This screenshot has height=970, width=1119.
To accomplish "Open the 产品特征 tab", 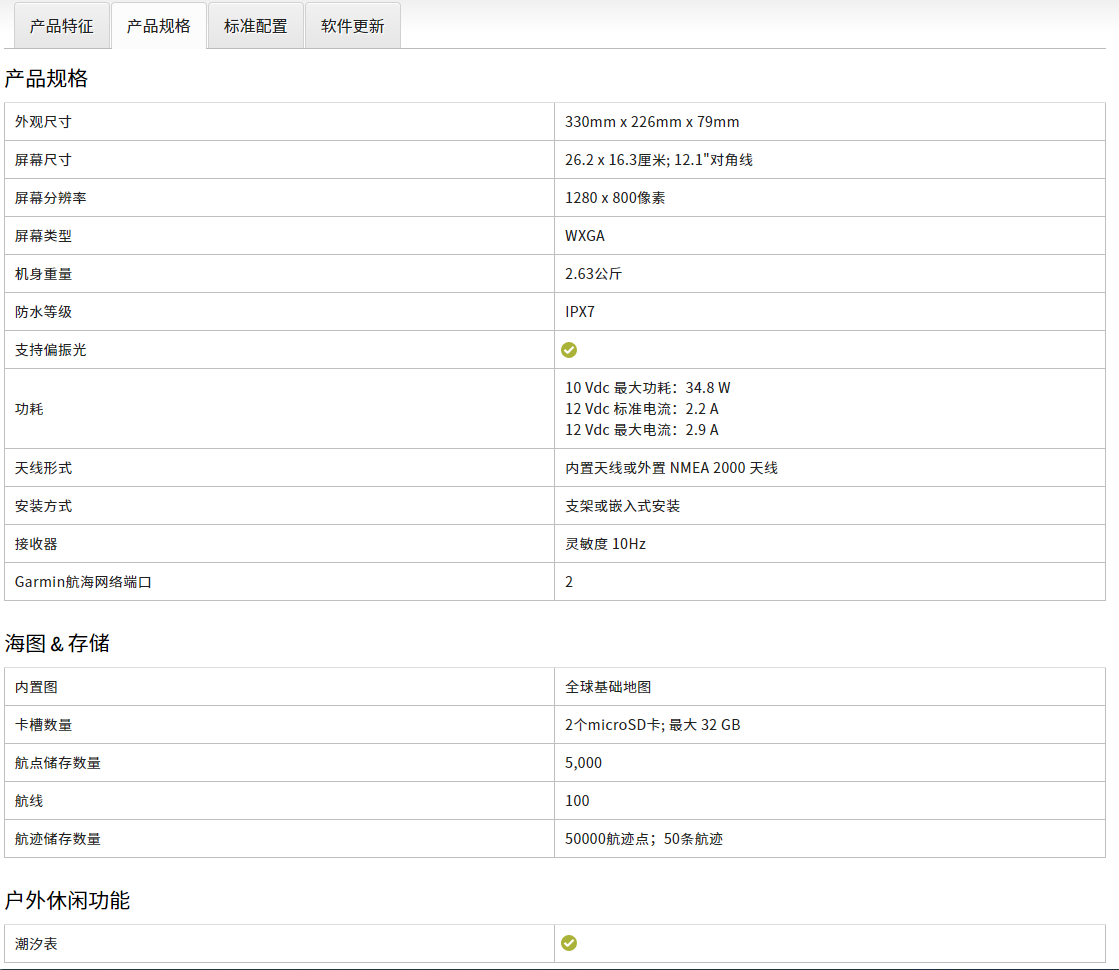I will pyautogui.click(x=61, y=26).
